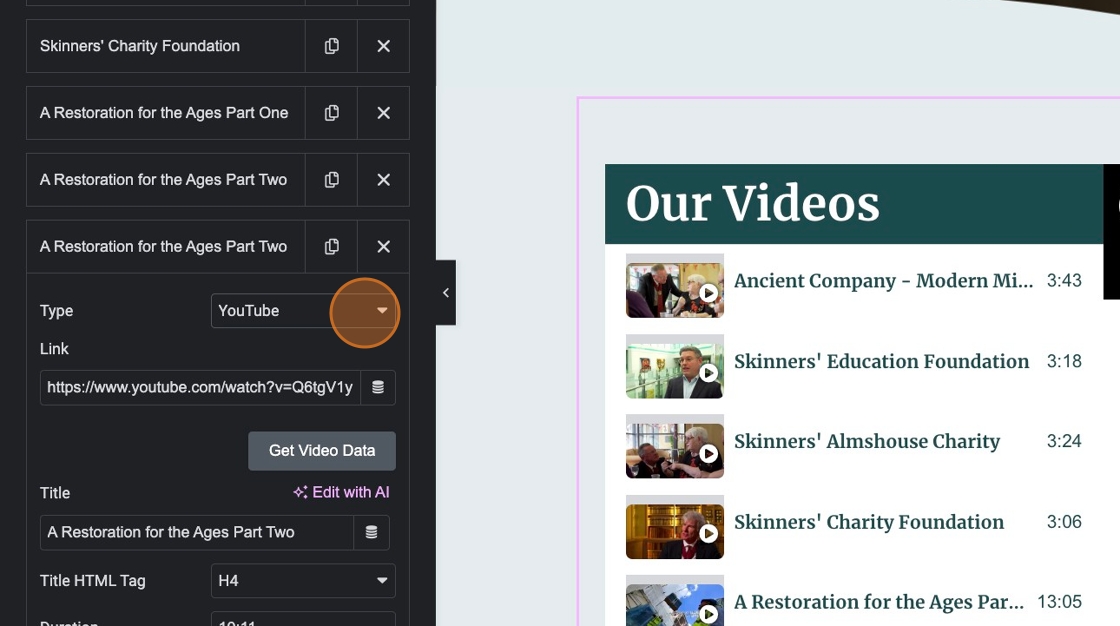Click the 3:24 duration label
Image resolution: width=1120 pixels, height=626 pixels.
coord(1064,442)
